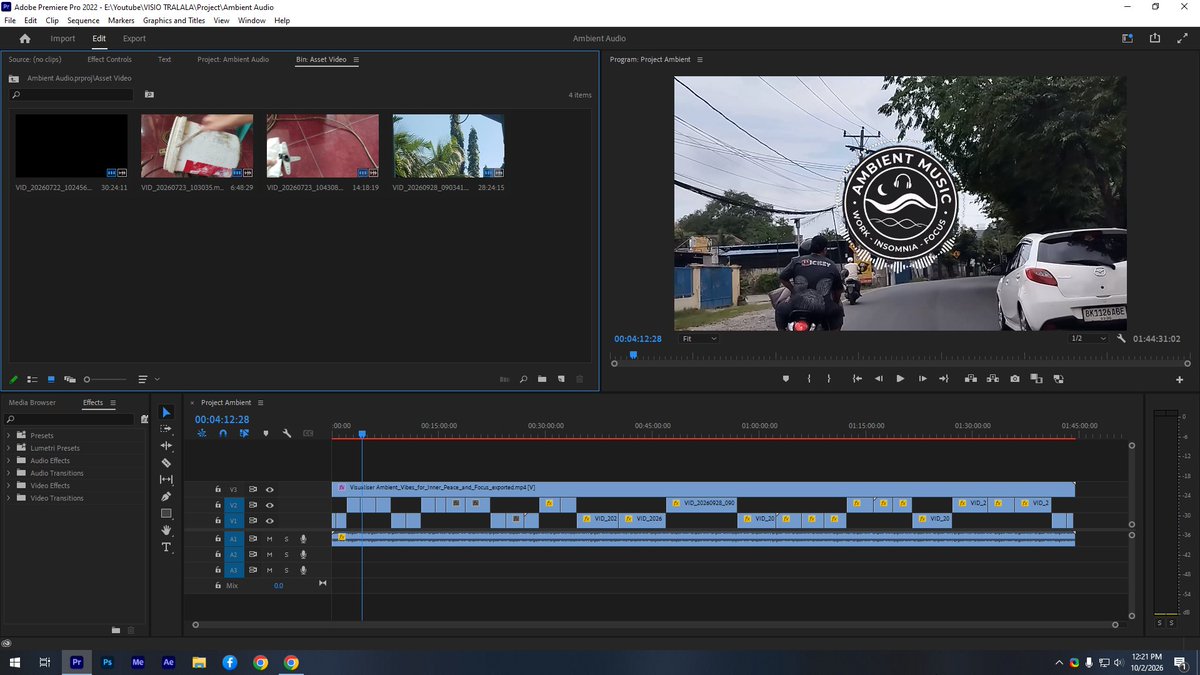Open Program monitor button editor plus
The height and width of the screenshot is (675, 1200).
[x=1179, y=380]
